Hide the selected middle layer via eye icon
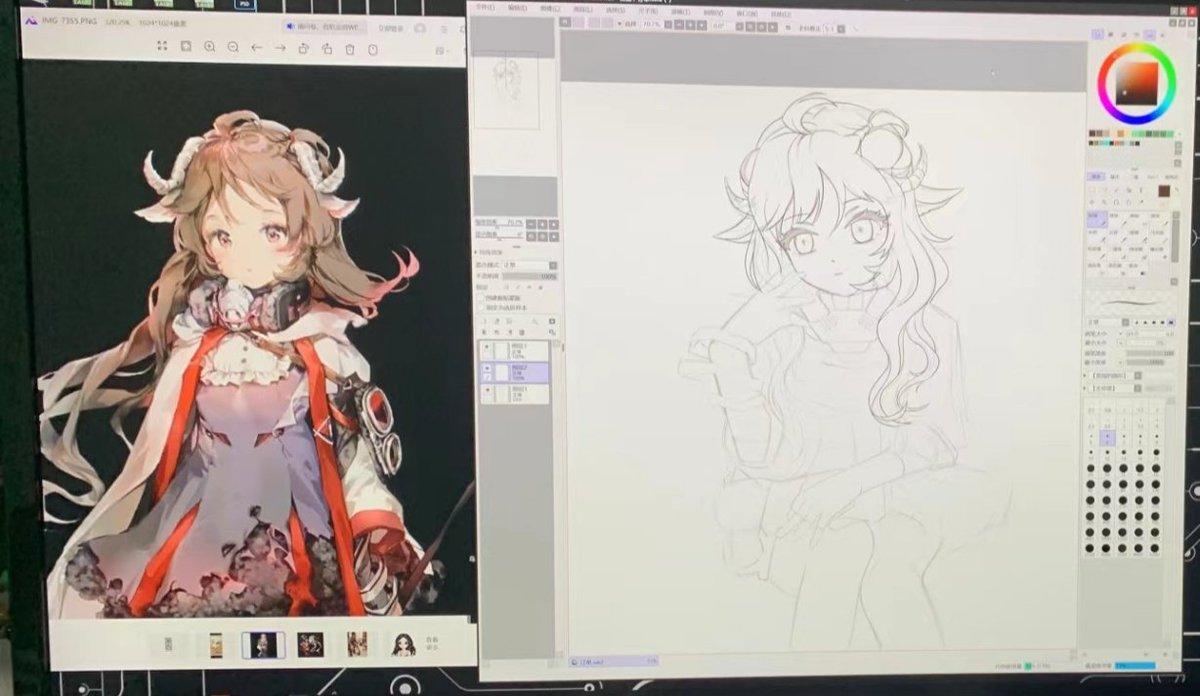Image resolution: width=1200 pixels, height=696 pixels. tap(487, 367)
